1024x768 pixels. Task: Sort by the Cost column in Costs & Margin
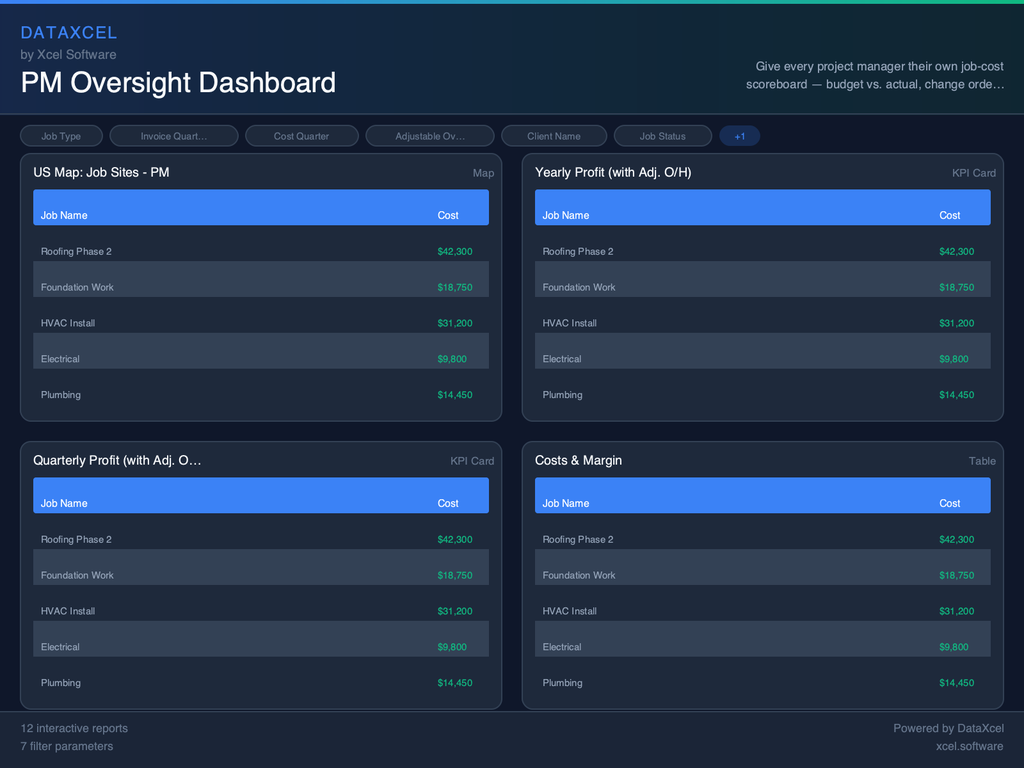coord(948,503)
